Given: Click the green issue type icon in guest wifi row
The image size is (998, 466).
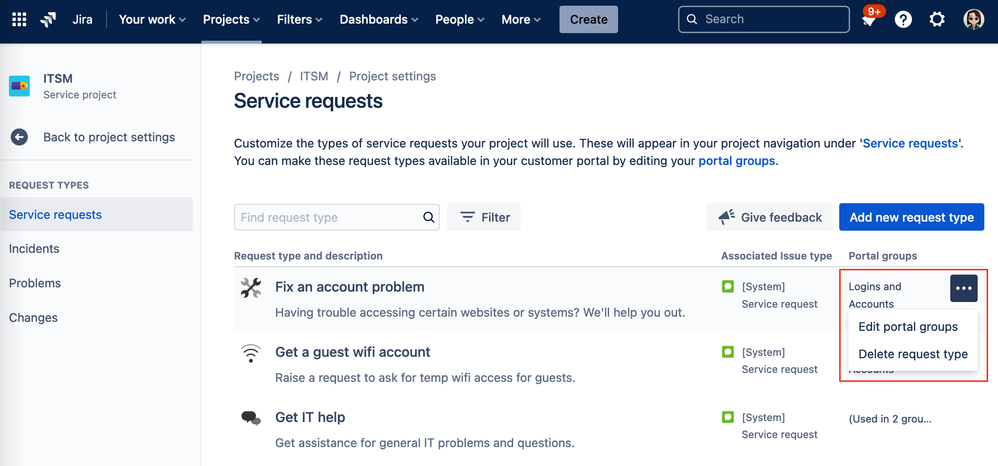Looking at the screenshot, I should coord(728,351).
